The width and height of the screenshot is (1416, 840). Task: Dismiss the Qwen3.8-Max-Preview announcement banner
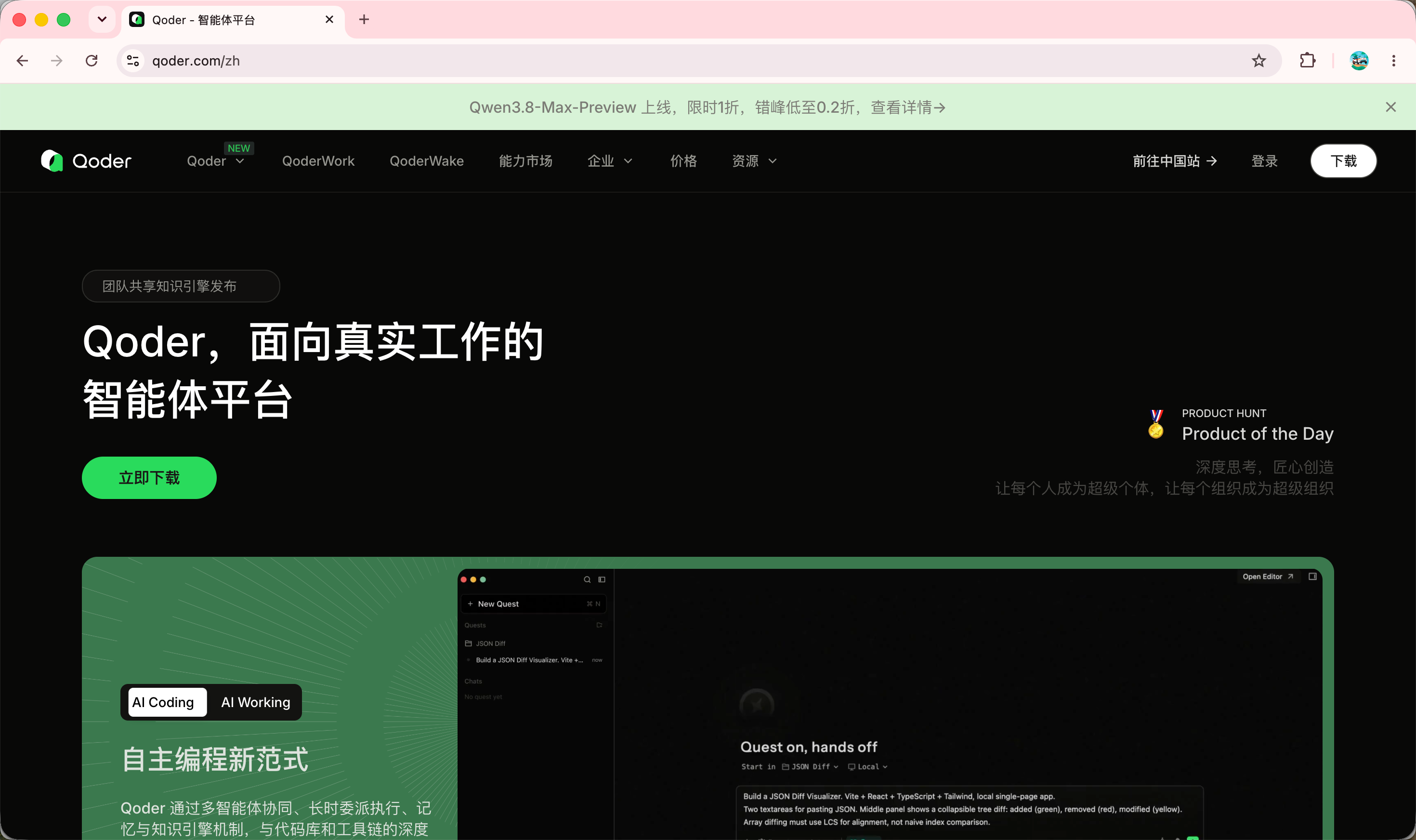[1390, 107]
